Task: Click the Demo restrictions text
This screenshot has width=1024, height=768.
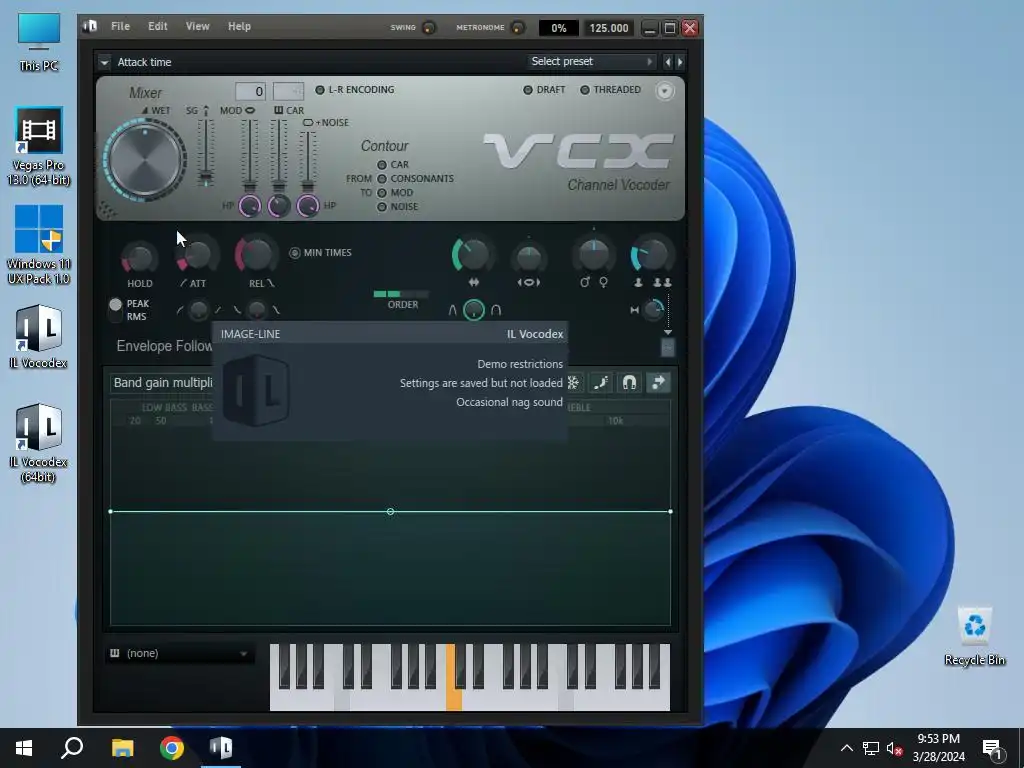Action: tap(520, 364)
